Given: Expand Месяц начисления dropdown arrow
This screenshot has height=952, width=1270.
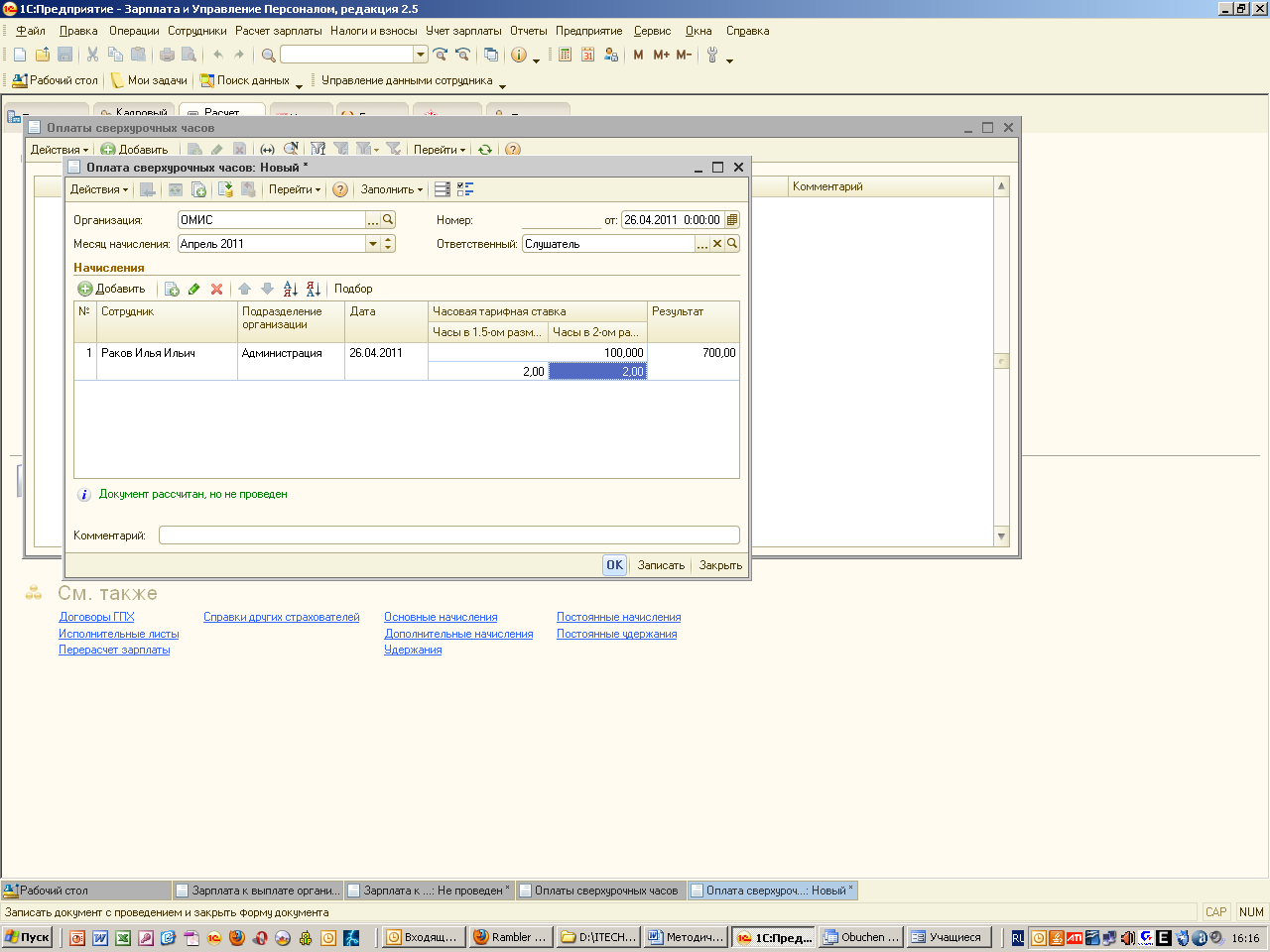Looking at the screenshot, I should pos(373,244).
